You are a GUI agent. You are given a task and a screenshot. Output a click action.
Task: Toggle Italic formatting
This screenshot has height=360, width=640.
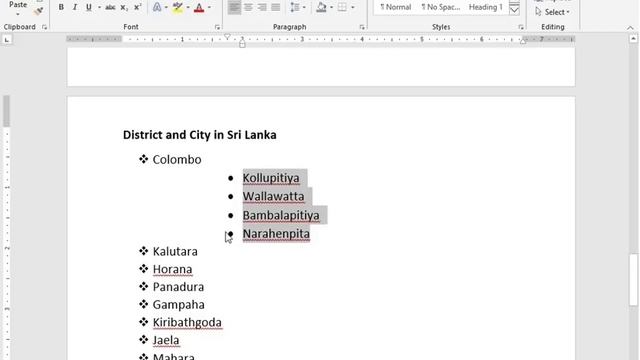[75, 7]
